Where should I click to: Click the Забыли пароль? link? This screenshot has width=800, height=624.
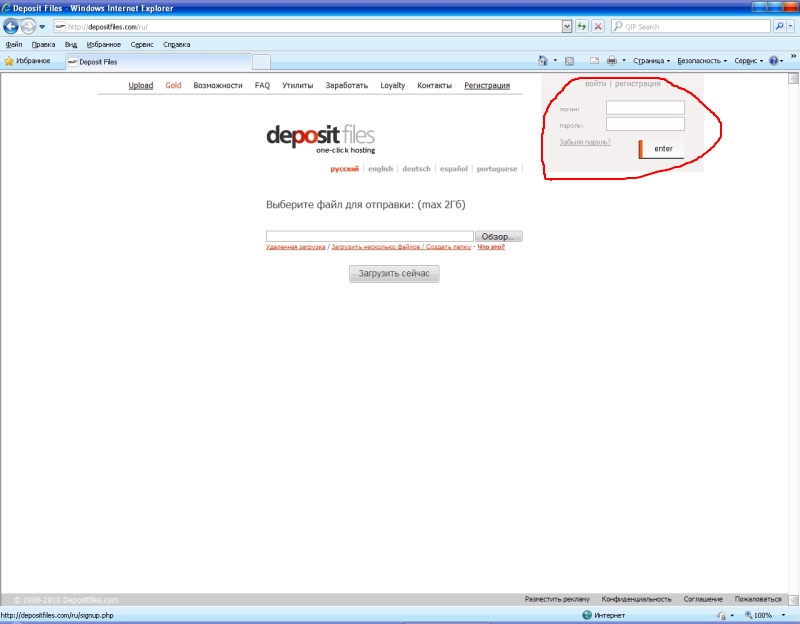(x=585, y=142)
